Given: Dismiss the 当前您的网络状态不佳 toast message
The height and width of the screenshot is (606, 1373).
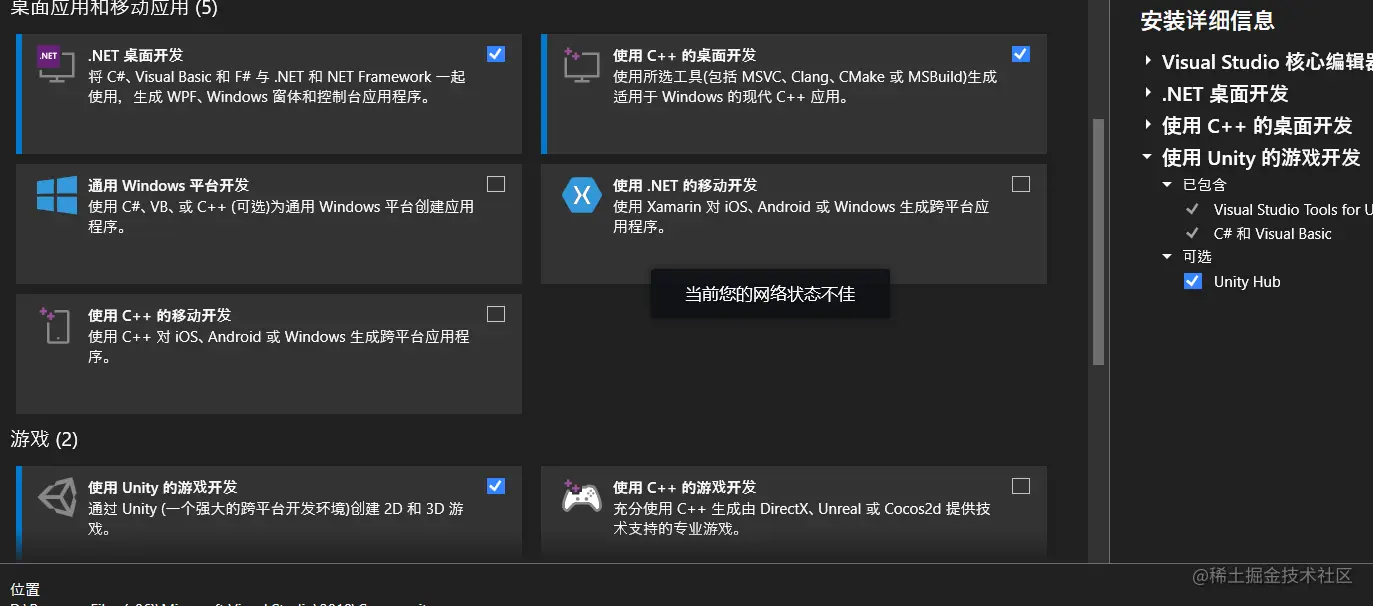Looking at the screenshot, I should point(770,294).
